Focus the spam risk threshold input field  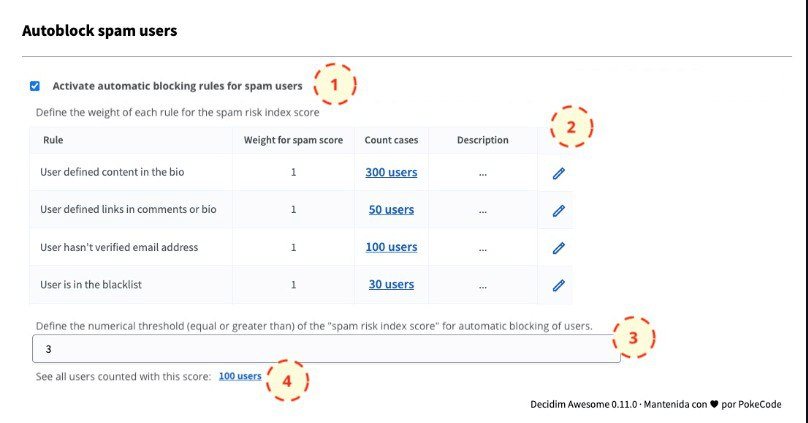tap(326, 349)
